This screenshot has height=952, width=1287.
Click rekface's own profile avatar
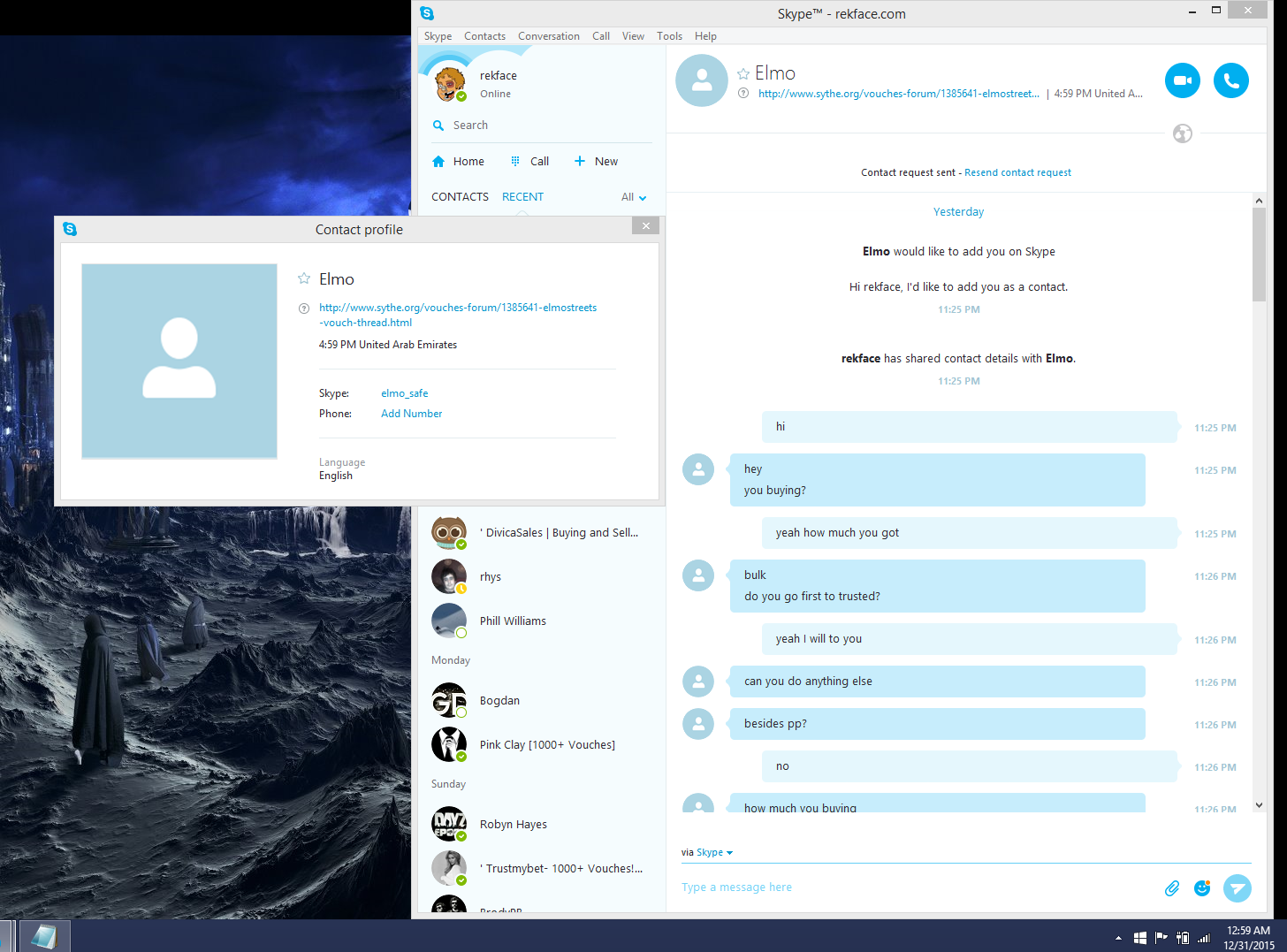pyautogui.click(x=449, y=84)
